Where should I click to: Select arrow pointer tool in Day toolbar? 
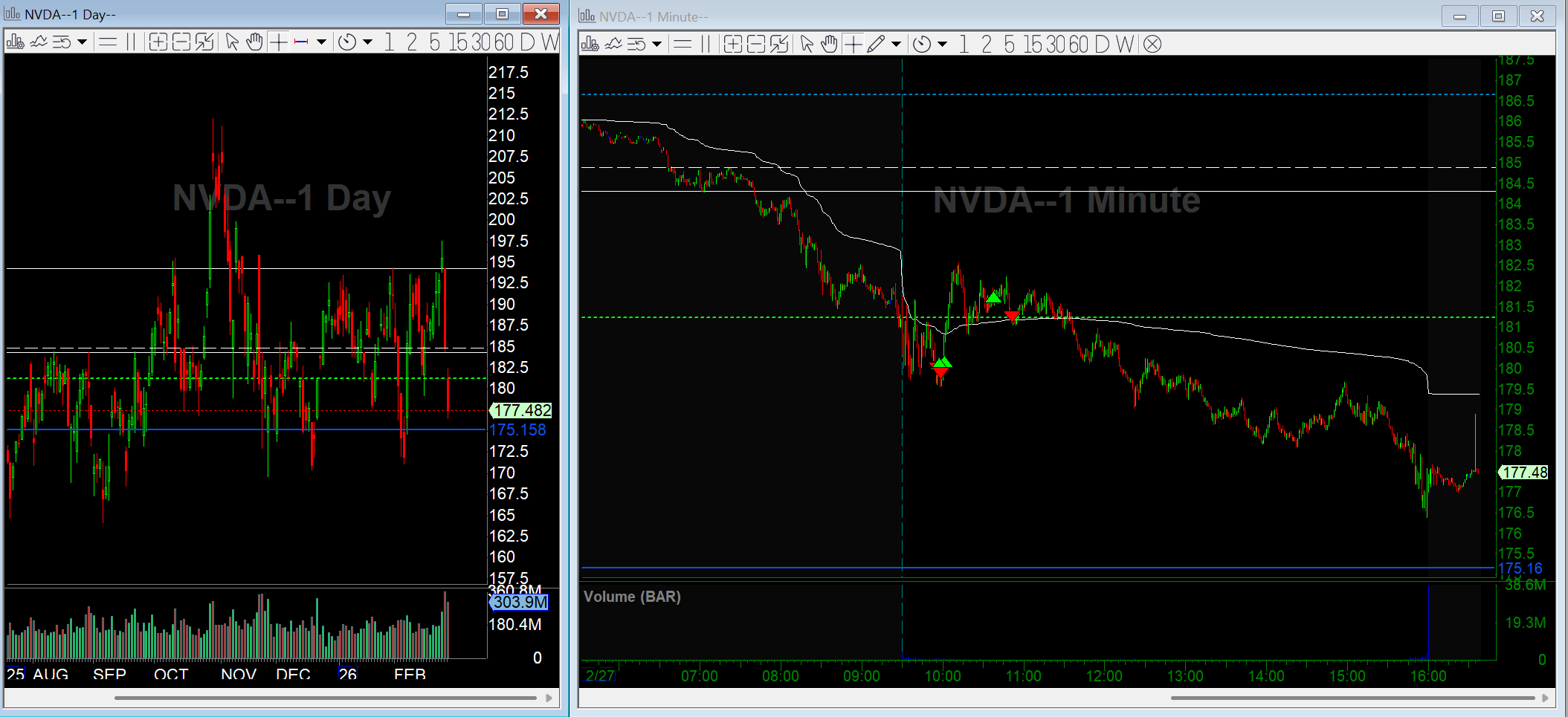coord(232,42)
